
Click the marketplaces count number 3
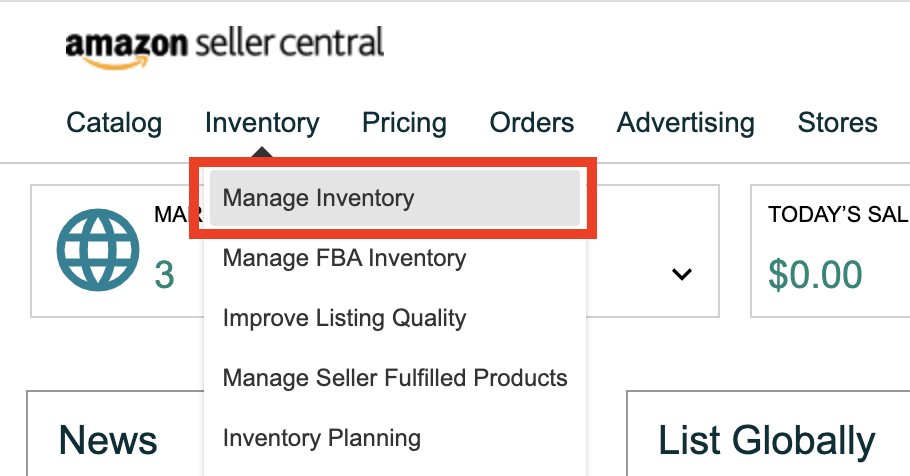coord(164,275)
